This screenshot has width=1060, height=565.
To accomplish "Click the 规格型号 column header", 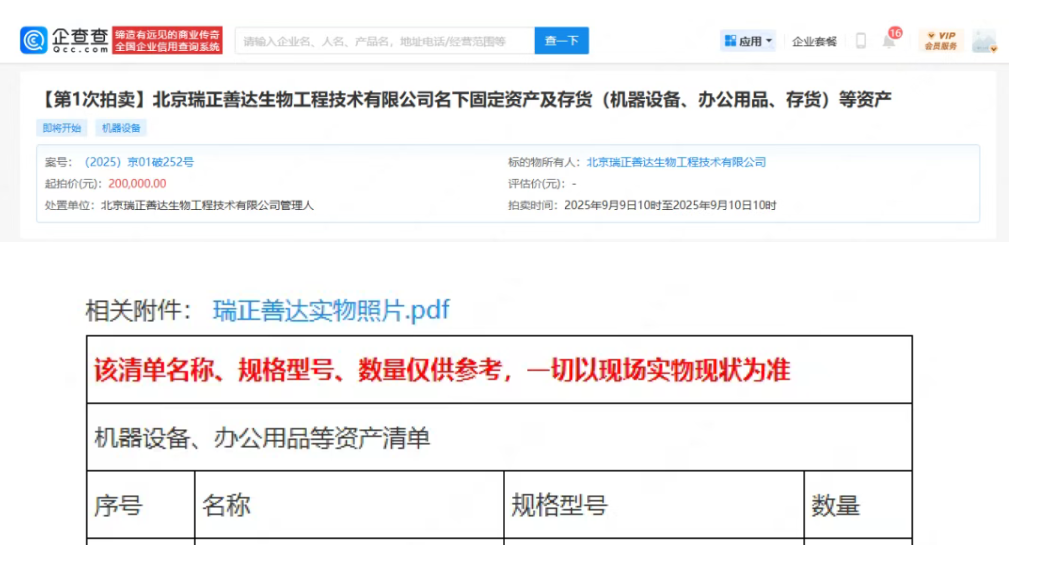I will click(x=654, y=505).
